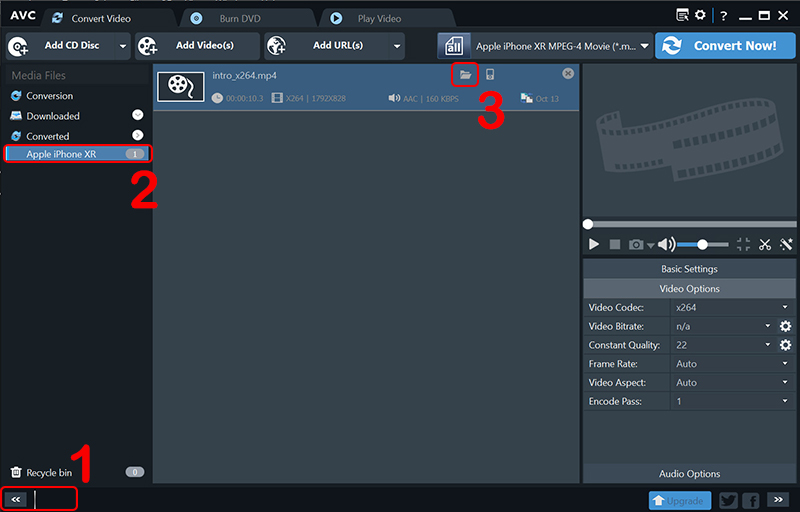The width and height of the screenshot is (800, 512).
Task: Collapse the left panel with double-arrow button
Action: 16,499
